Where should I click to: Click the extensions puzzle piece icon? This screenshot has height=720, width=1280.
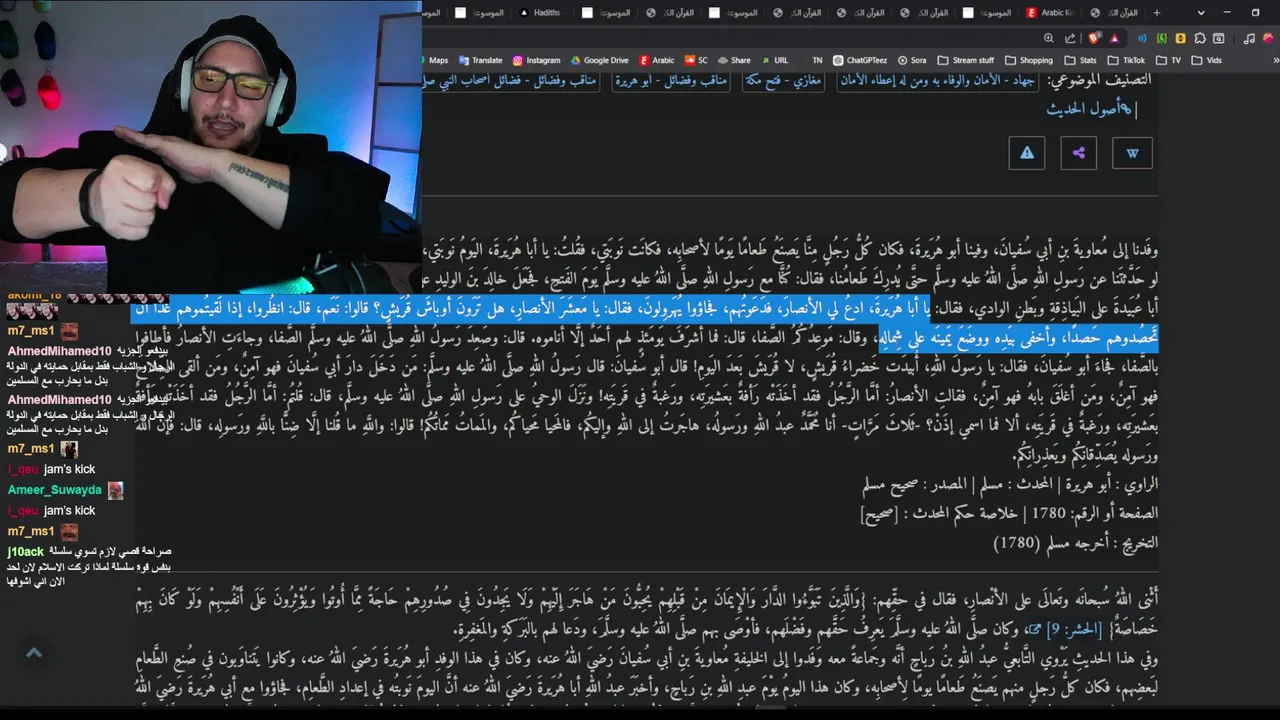coord(1200,38)
